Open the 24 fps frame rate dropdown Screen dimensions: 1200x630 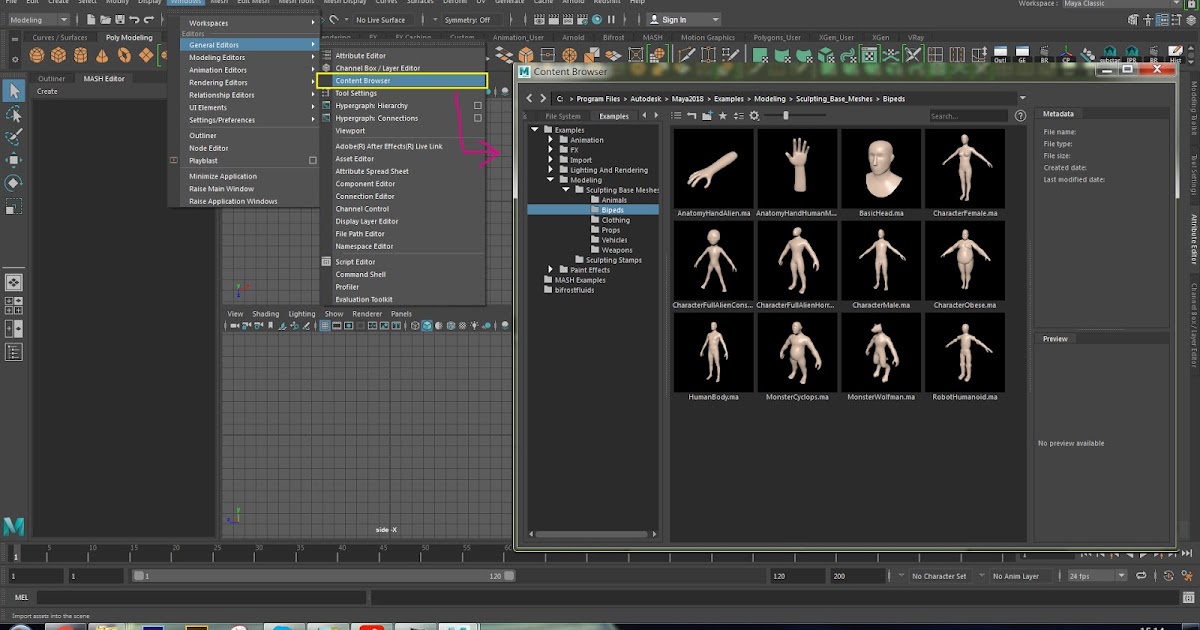point(1097,576)
